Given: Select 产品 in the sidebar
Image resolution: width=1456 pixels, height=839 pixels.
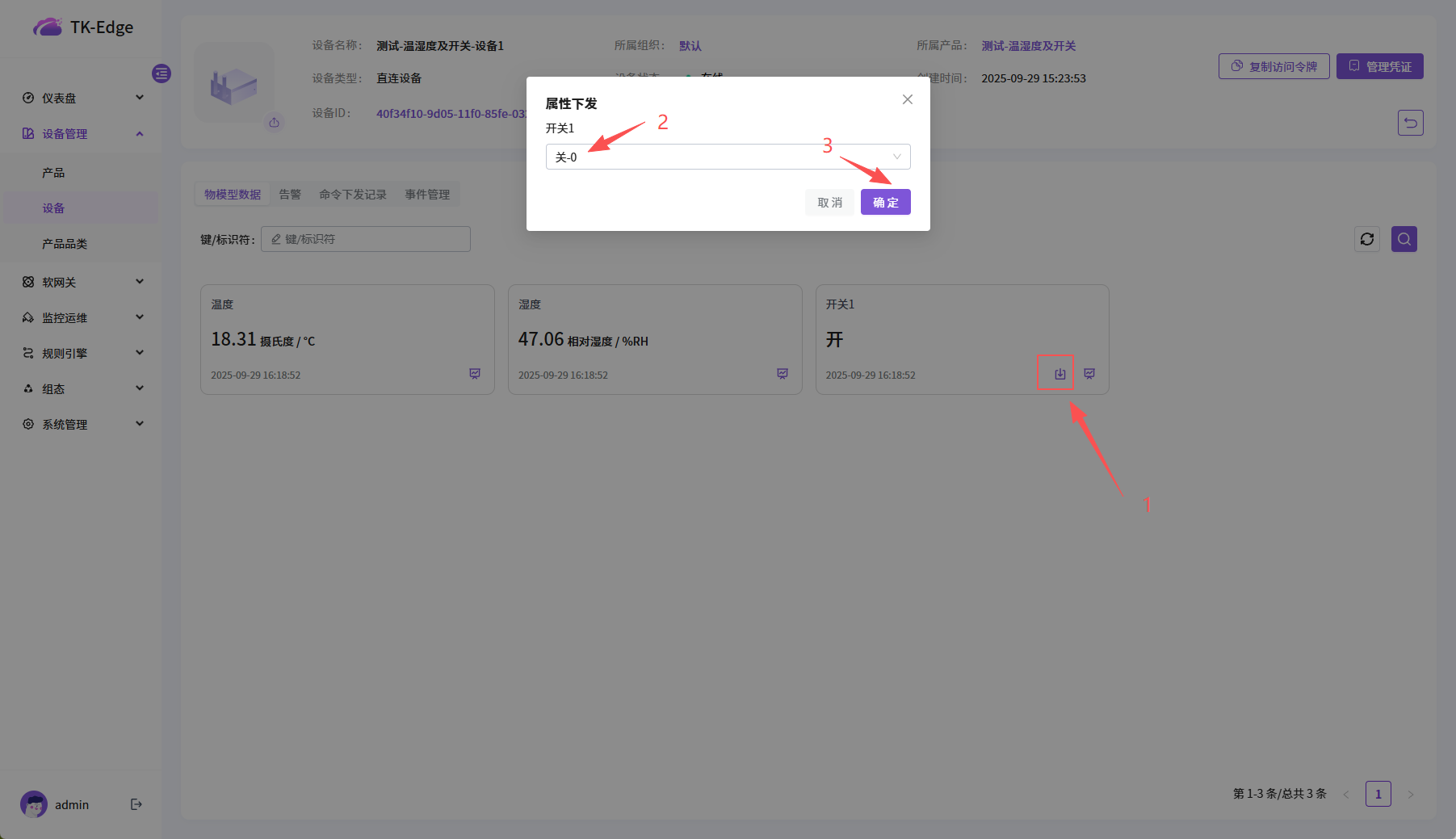Looking at the screenshot, I should [x=53, y=173].
